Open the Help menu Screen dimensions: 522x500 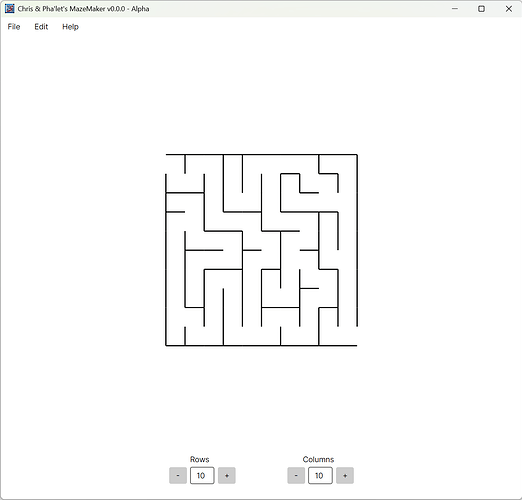click(x=70, y=27)
